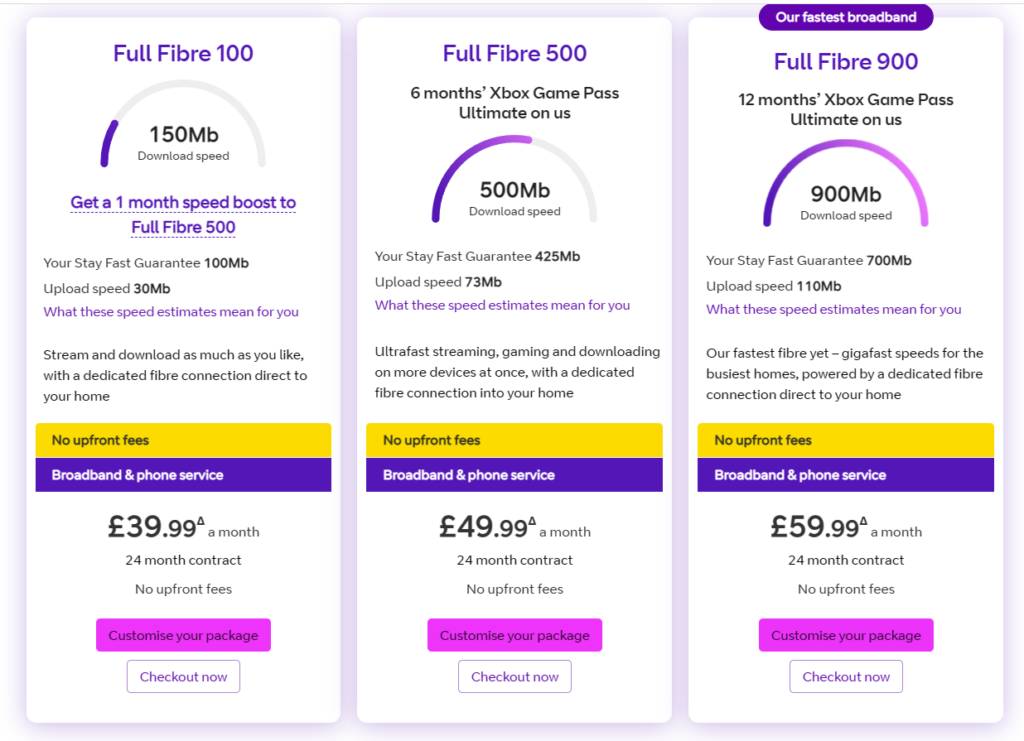Click speed estimates link on Full Fibre 500 card
1024x741 pixels.
501,305
